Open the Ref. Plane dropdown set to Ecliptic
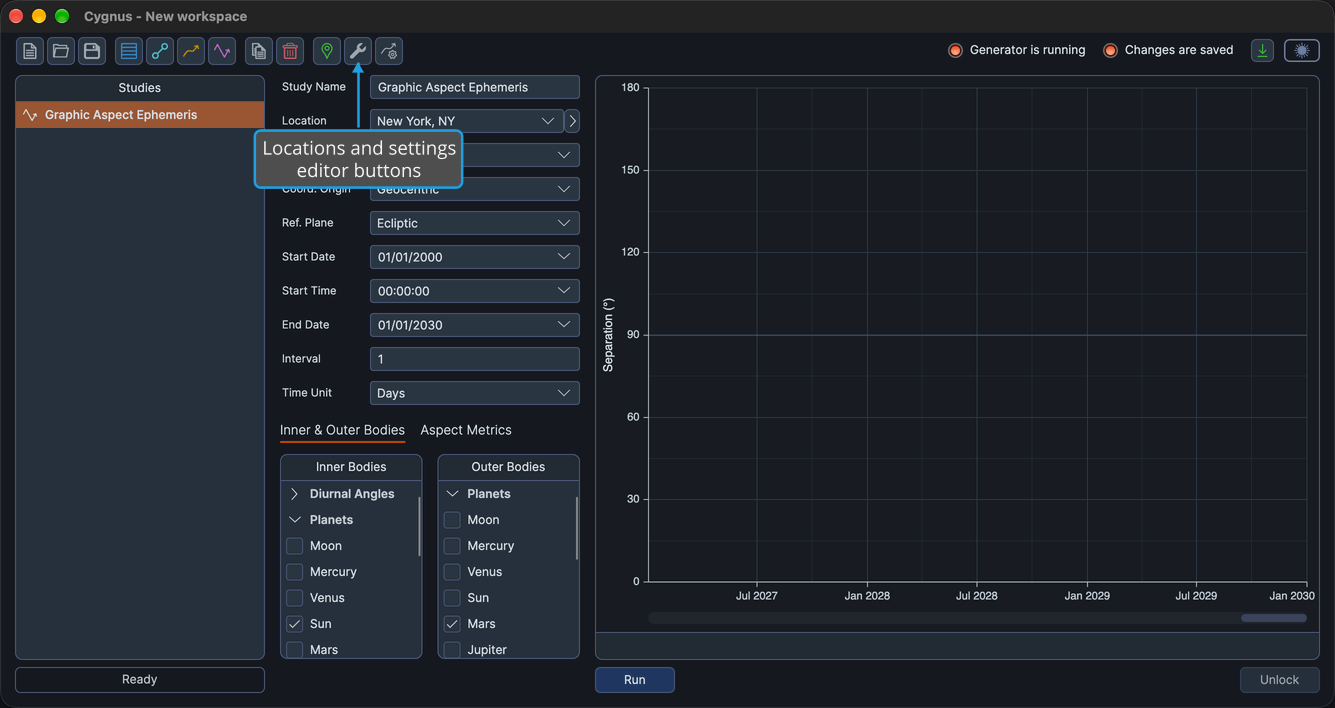This screenshot has width=1335, height=708. point(475,223)
